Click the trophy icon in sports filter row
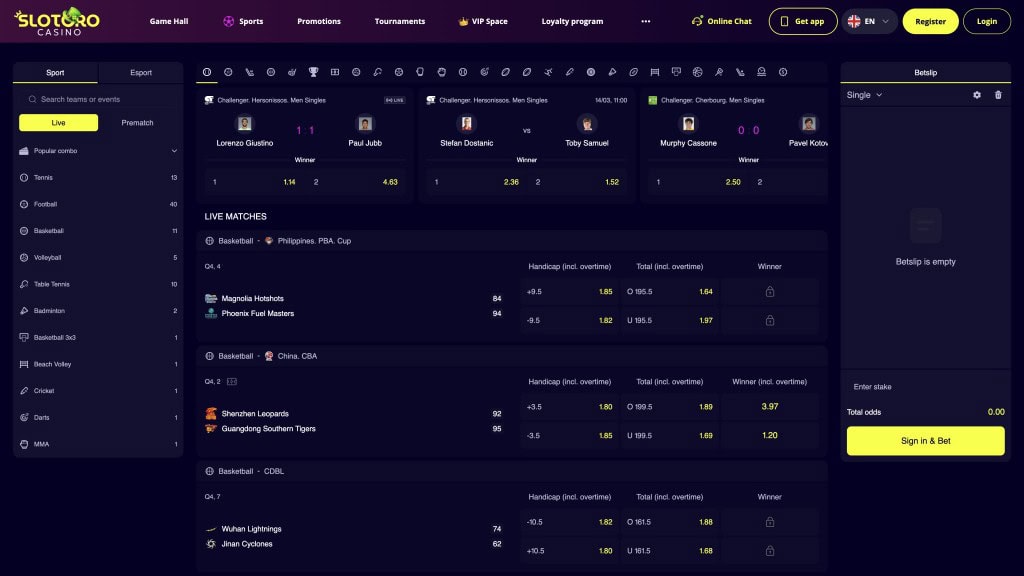 pos(313,72)
